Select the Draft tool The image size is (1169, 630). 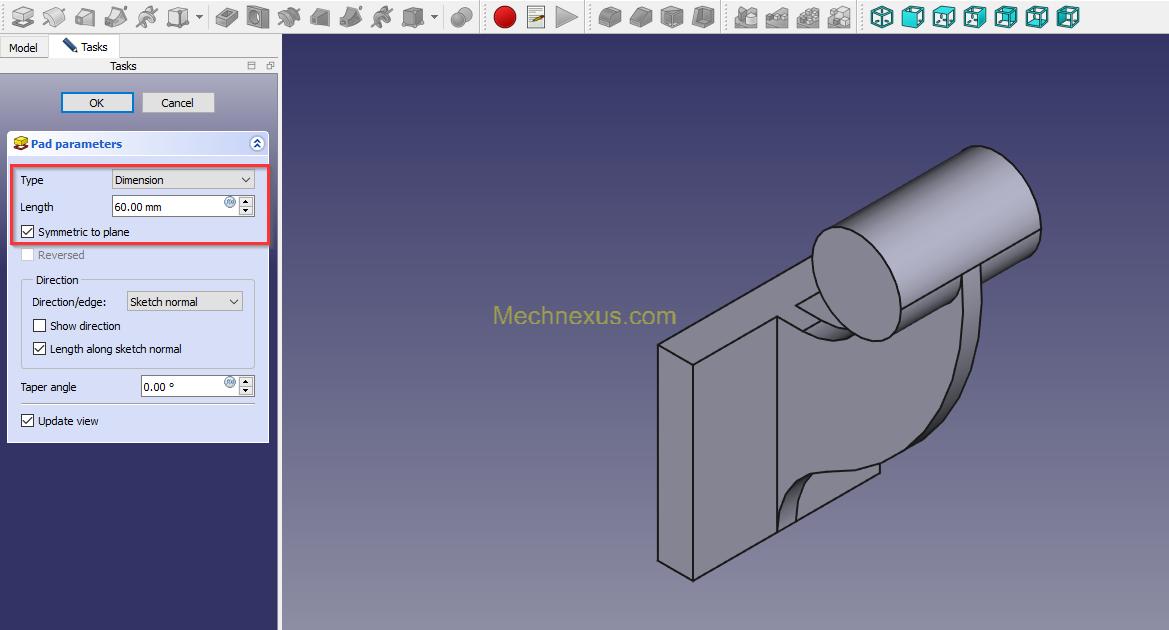[672, 16]
